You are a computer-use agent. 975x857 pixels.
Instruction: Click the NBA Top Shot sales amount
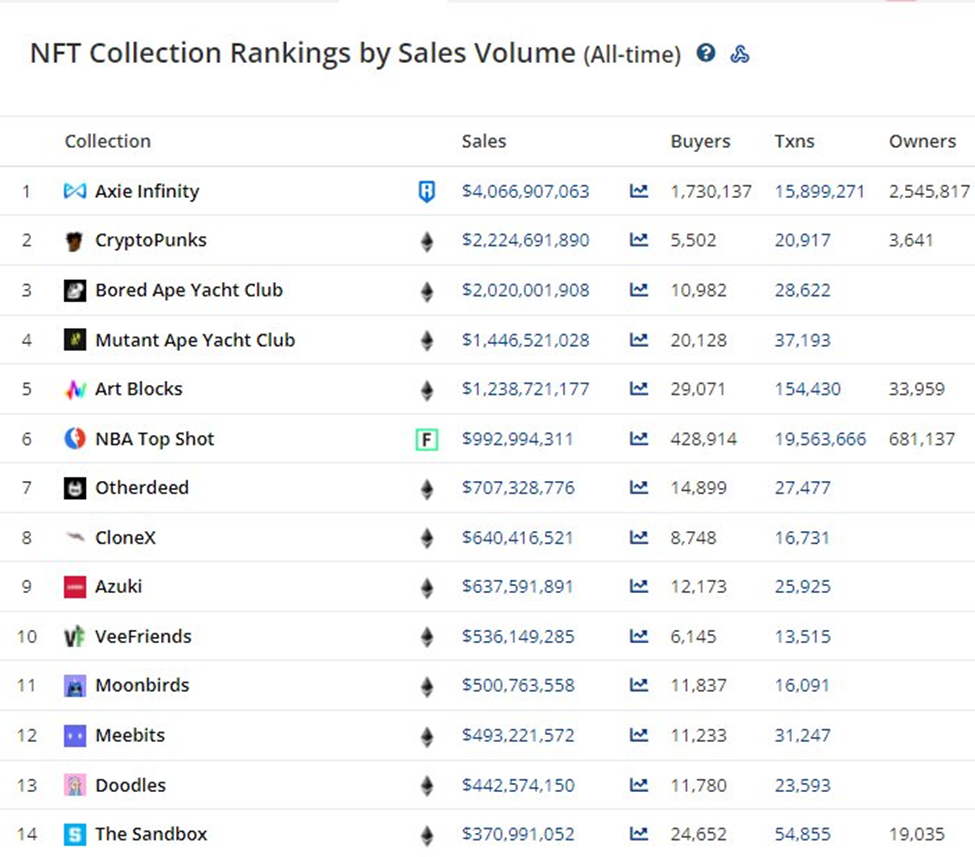[517, 439]
